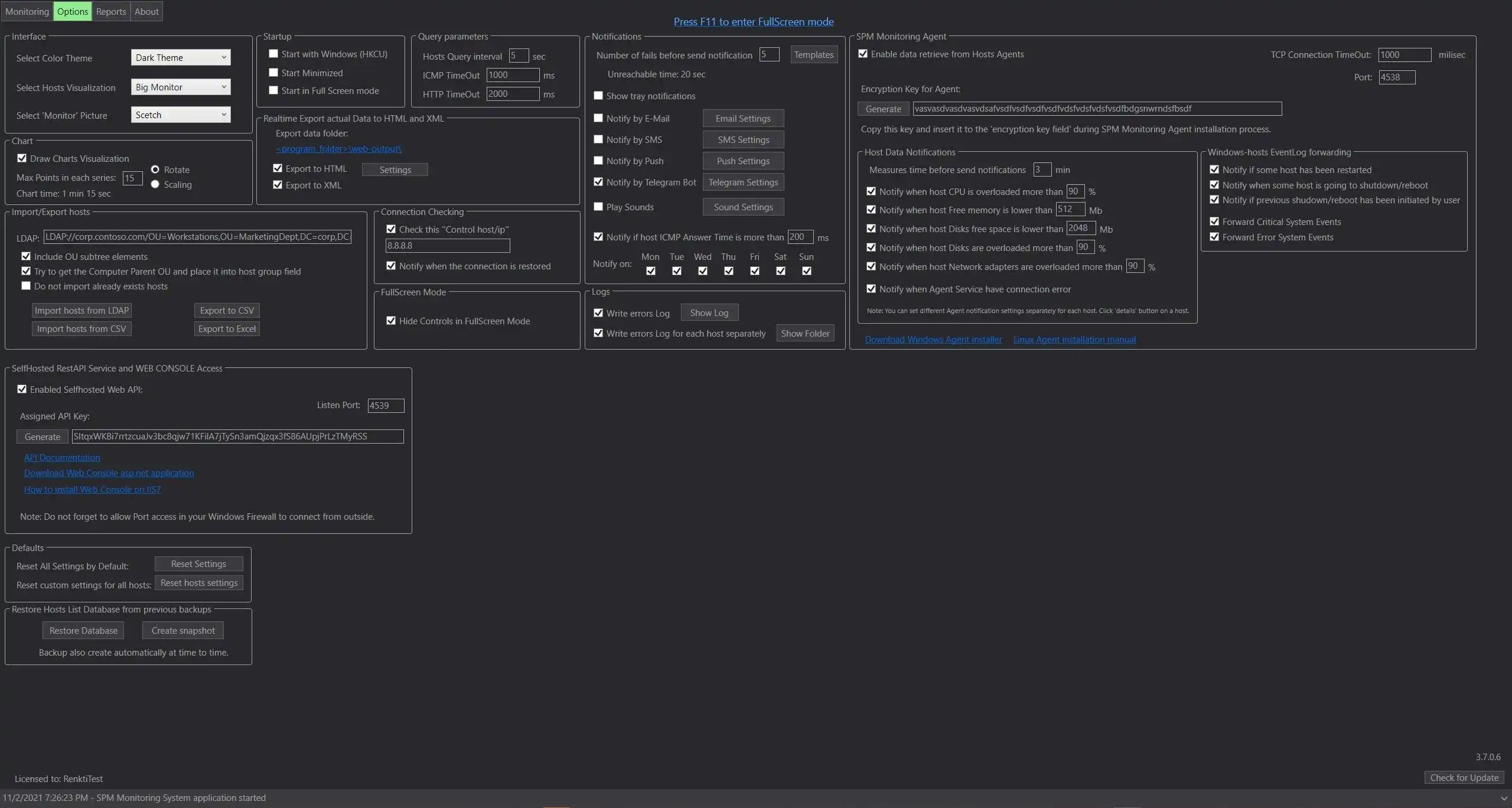Click the Telegram Settings button

[743, 182]
